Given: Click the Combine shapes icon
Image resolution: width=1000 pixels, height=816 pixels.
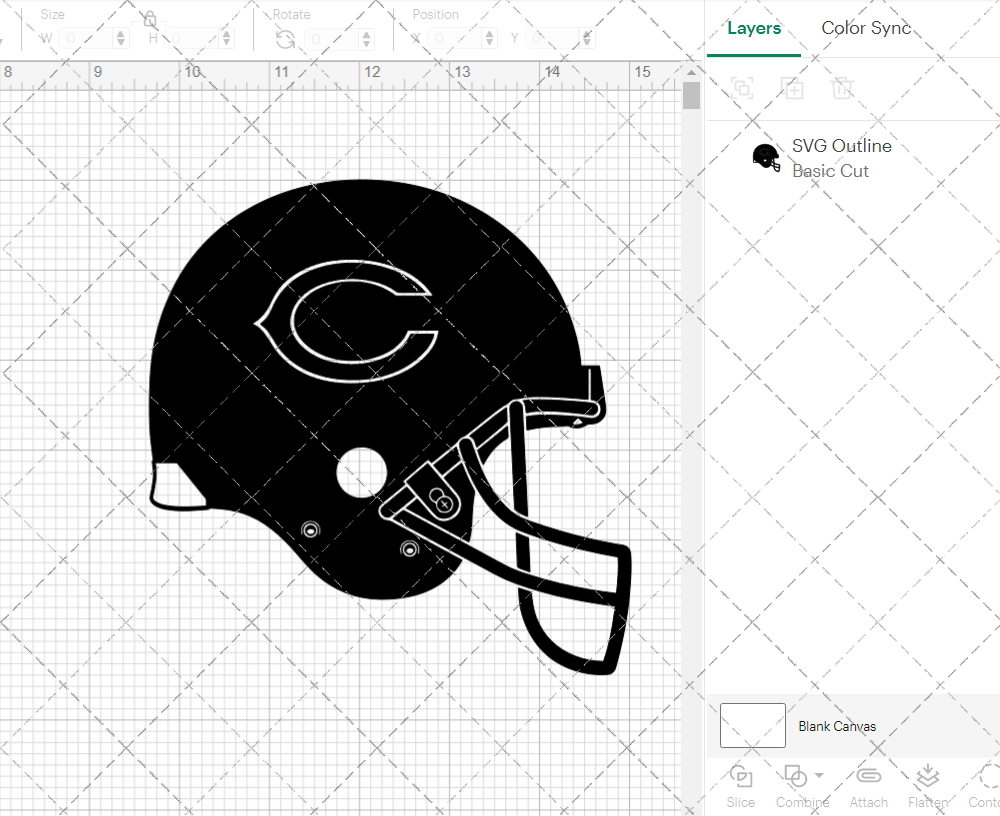Looking at the screenshot, I should pos(796,776).
